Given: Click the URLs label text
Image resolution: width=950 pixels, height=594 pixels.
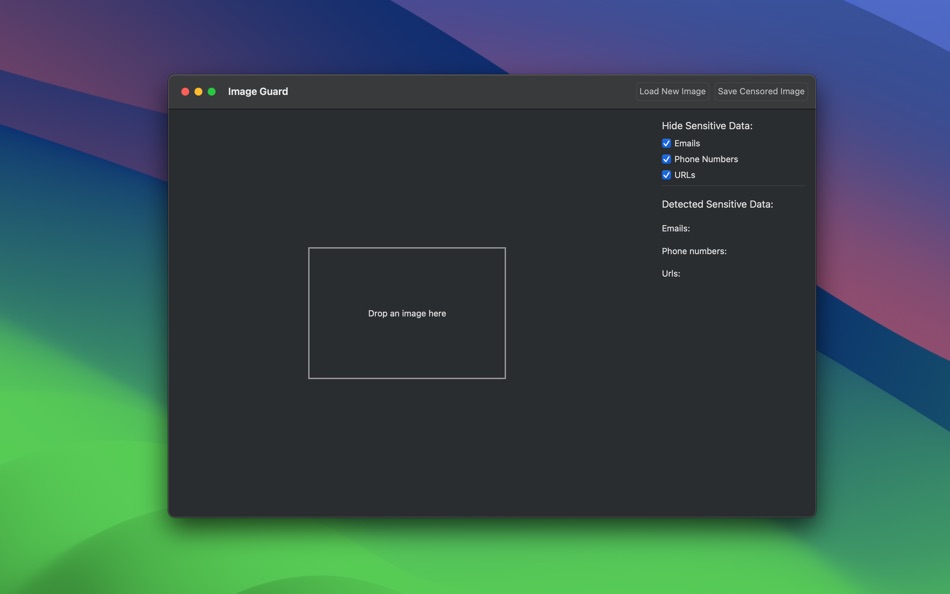Looking at the screenshot, I should pyautogui.click(x=683, y=174).
